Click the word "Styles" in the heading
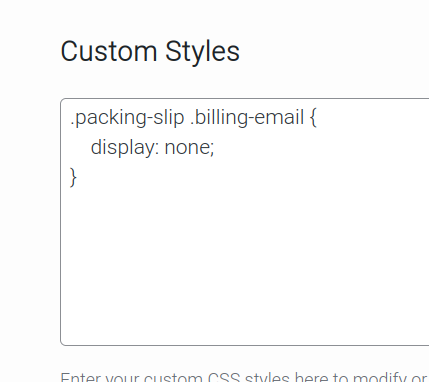 (202, 52)
